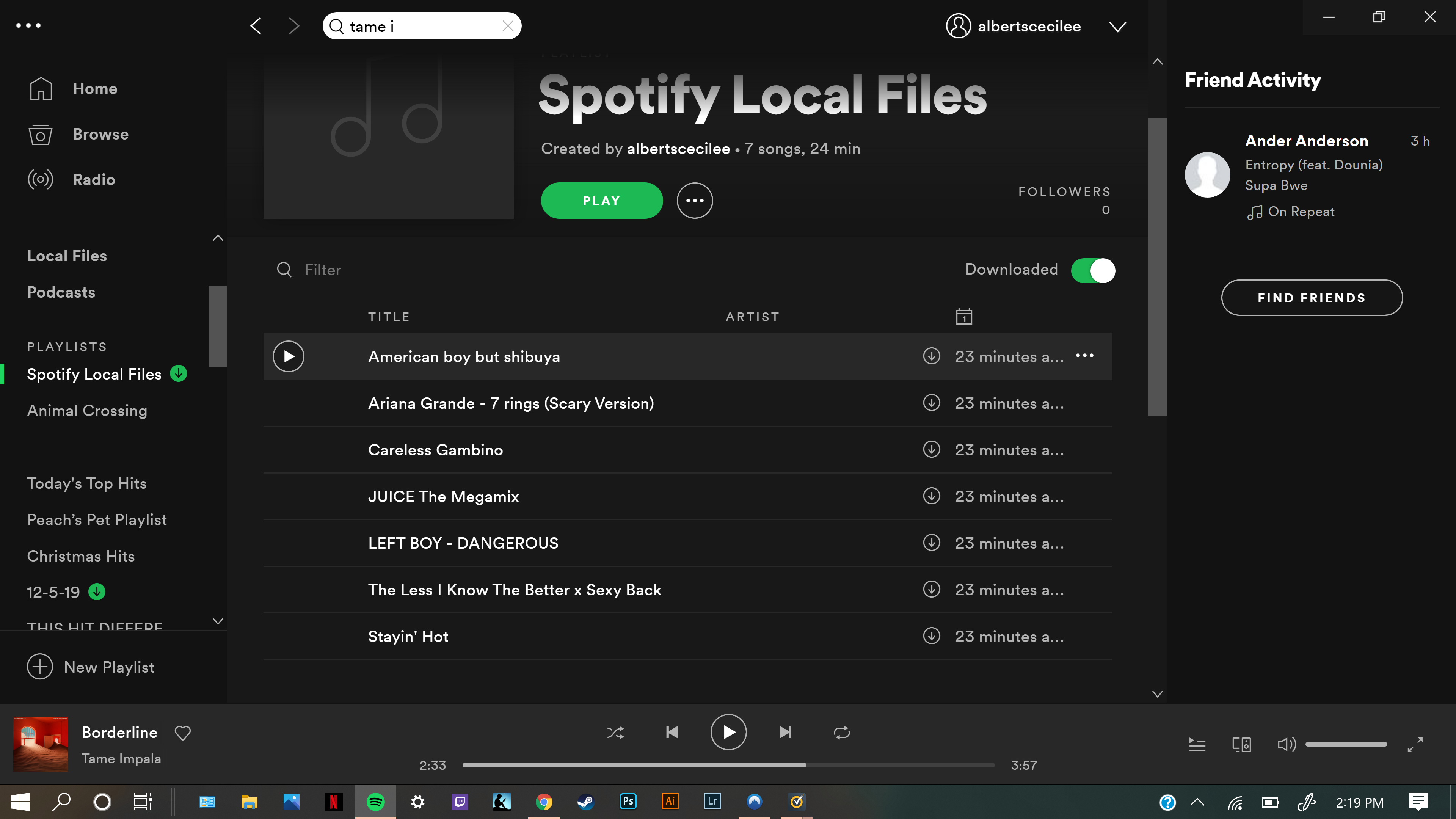Open the playlist more options circle button
1456x819 pixels.
[695, 201]
